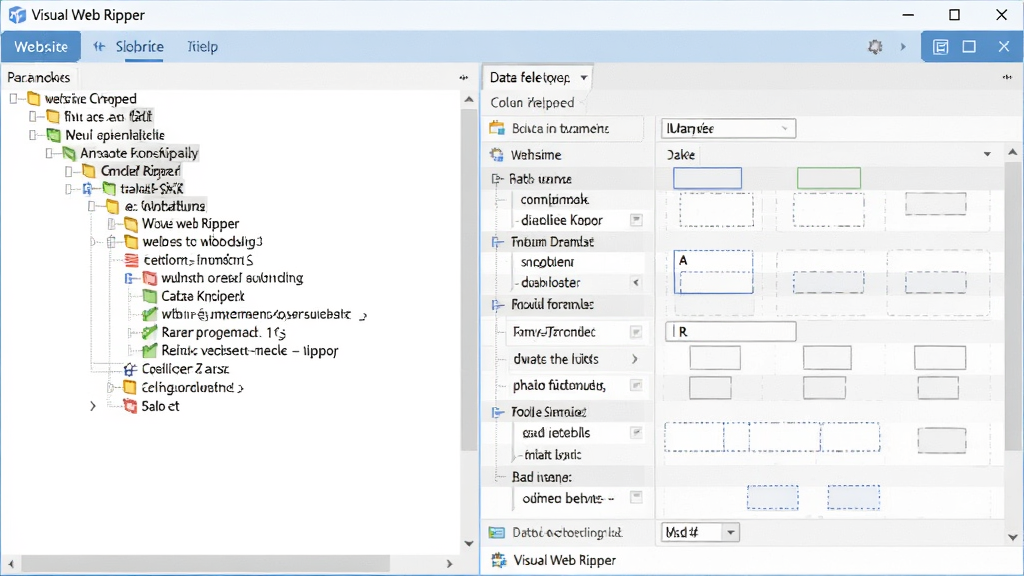Click red icon of Salo et item
This screenshot has width=1024, height=576.
[x=130, y=406]
